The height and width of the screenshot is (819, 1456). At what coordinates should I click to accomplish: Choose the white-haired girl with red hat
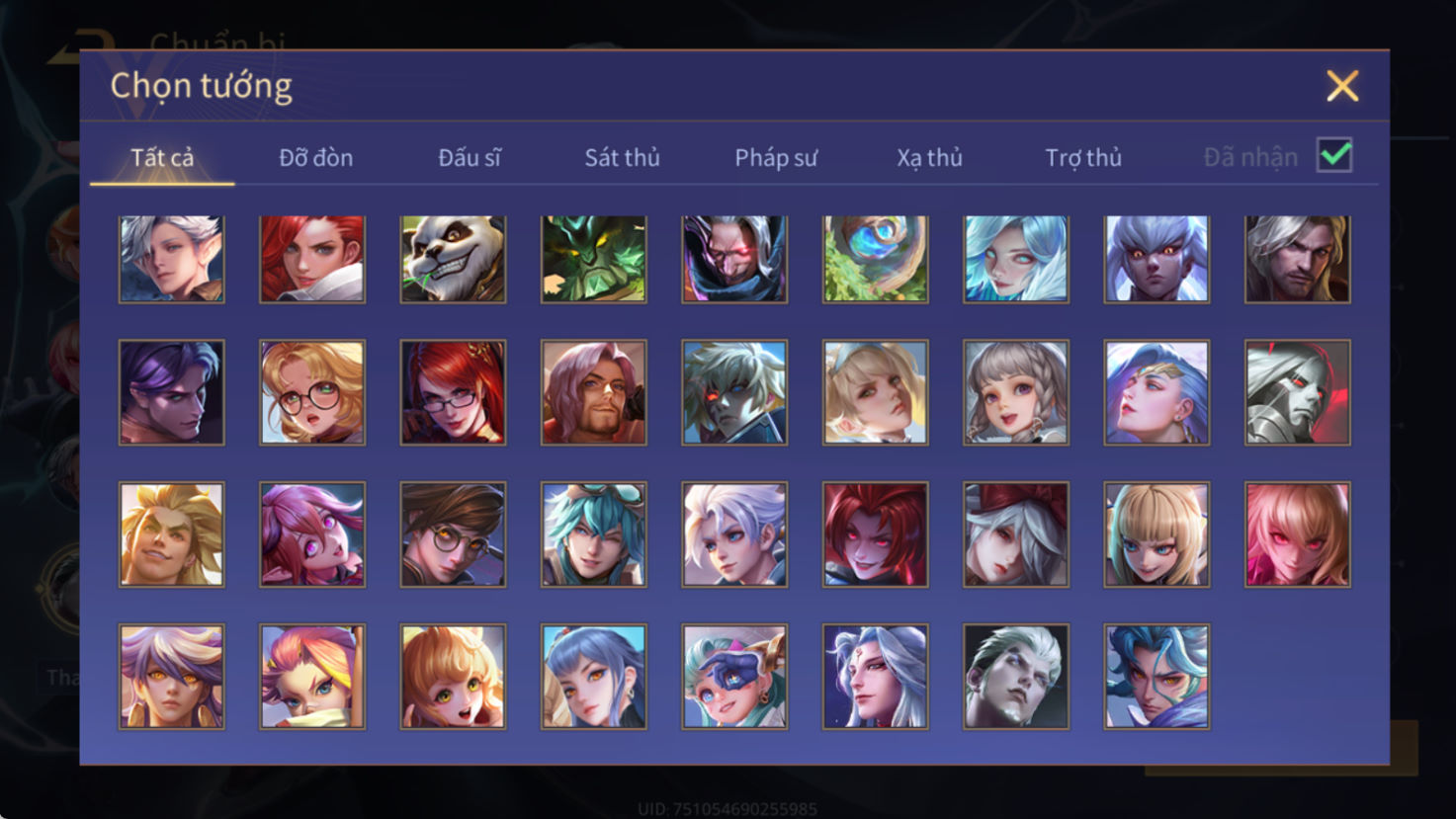(x=1016, y=534)
